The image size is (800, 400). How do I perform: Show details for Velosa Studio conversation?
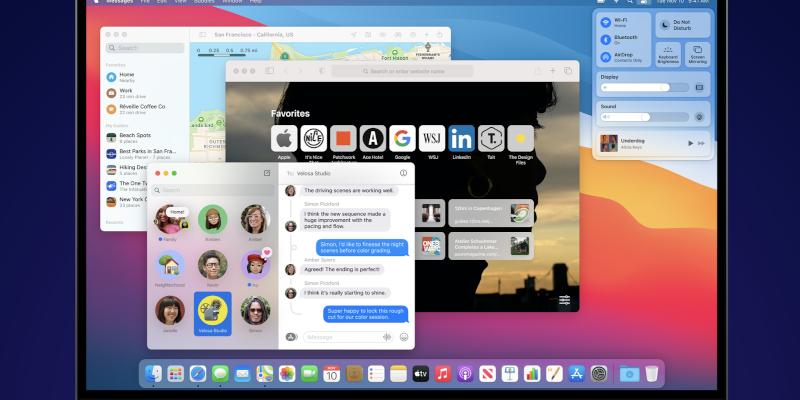click(x=403, y=173)
